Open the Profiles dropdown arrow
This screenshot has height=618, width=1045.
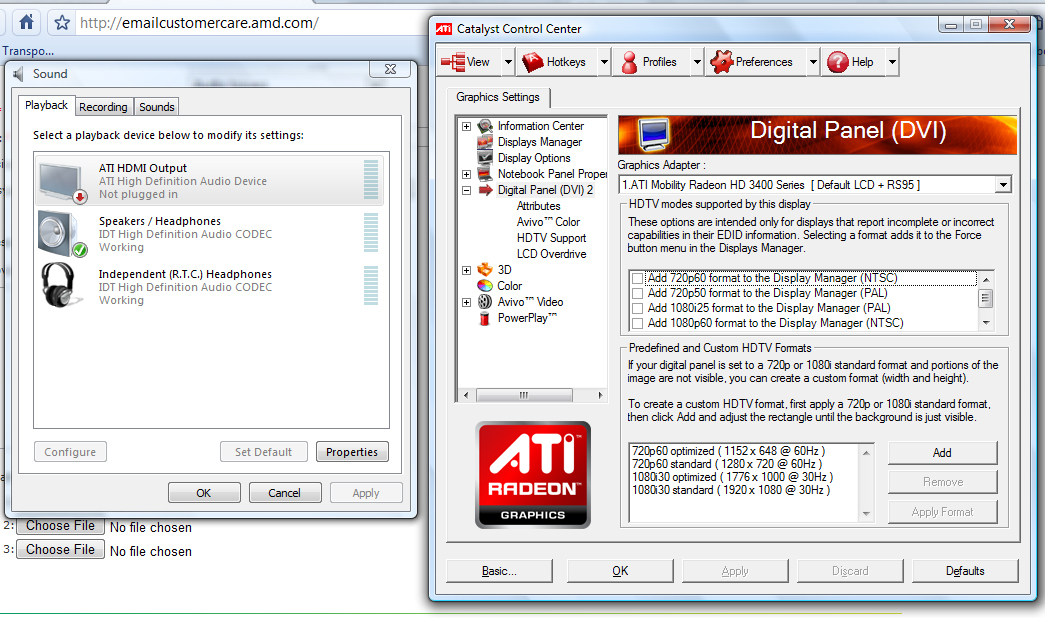click(x=697, y=62)
